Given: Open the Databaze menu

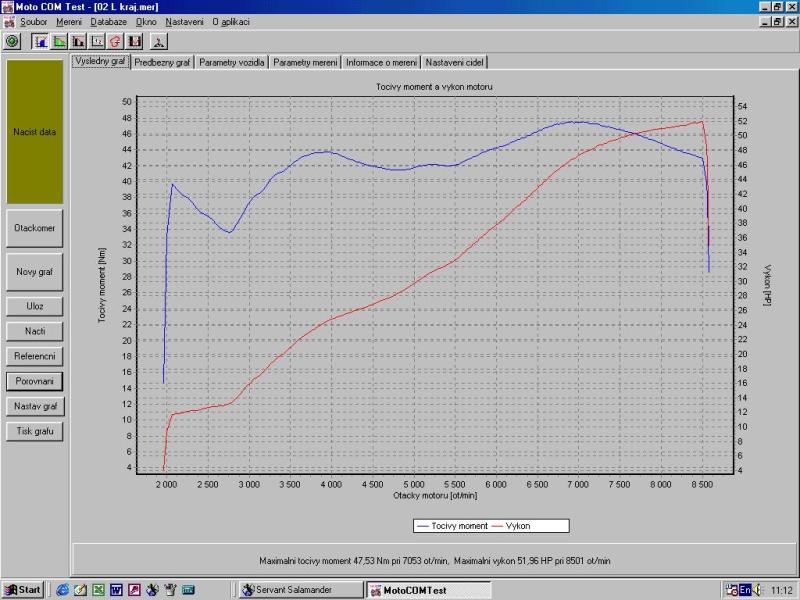Looking at the screenshot, I should [108, 21].
